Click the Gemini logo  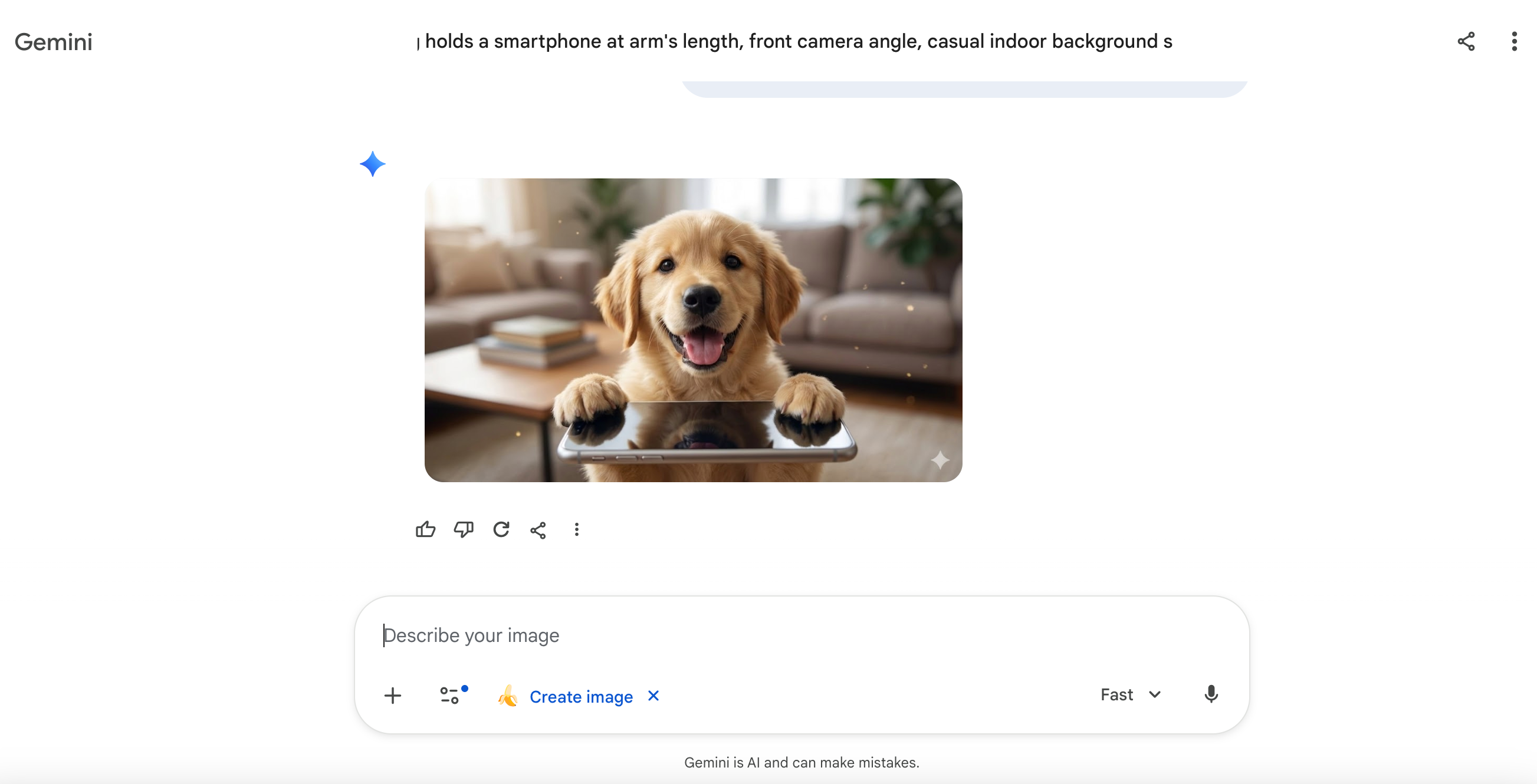coord(53,41)
